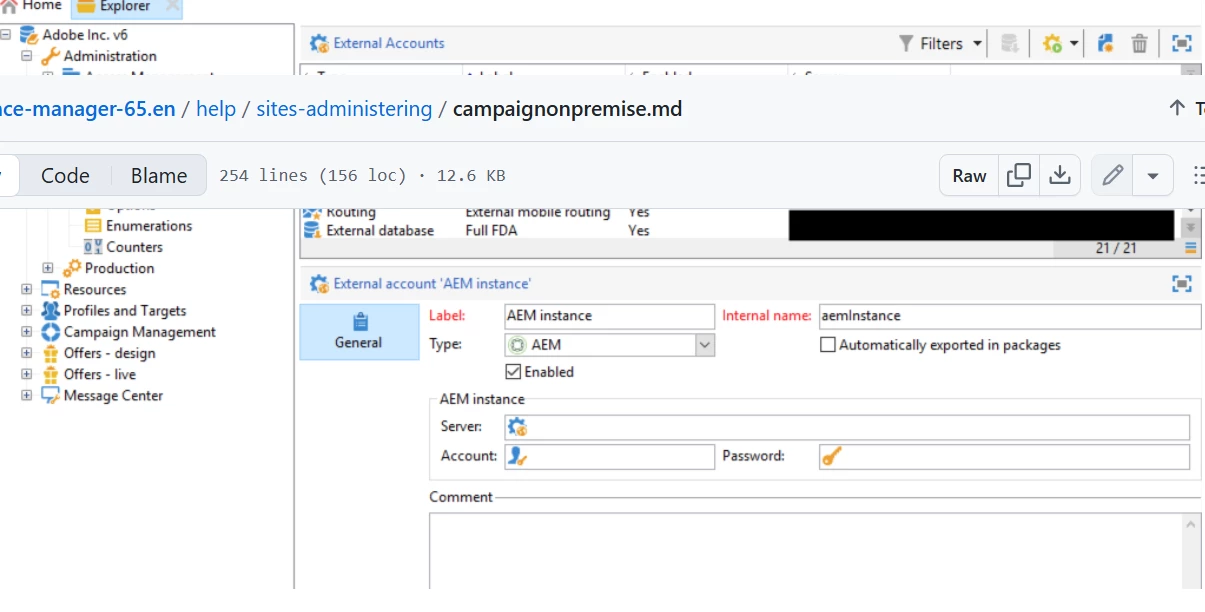
Task: Expand the Campaign Management node
Action: click(x=27, y=332)
